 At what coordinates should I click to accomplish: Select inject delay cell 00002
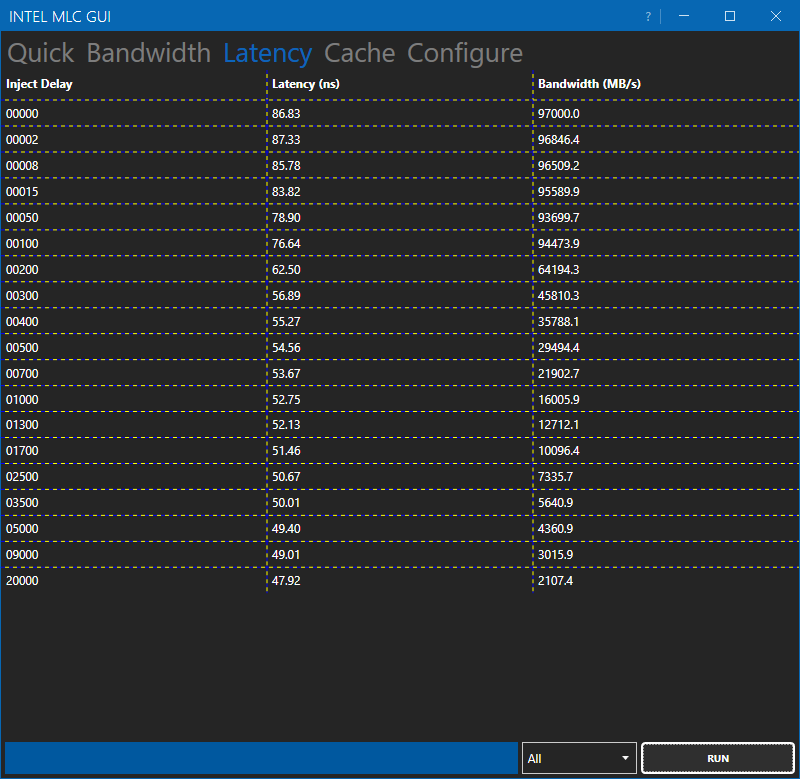tap(22, 140)
